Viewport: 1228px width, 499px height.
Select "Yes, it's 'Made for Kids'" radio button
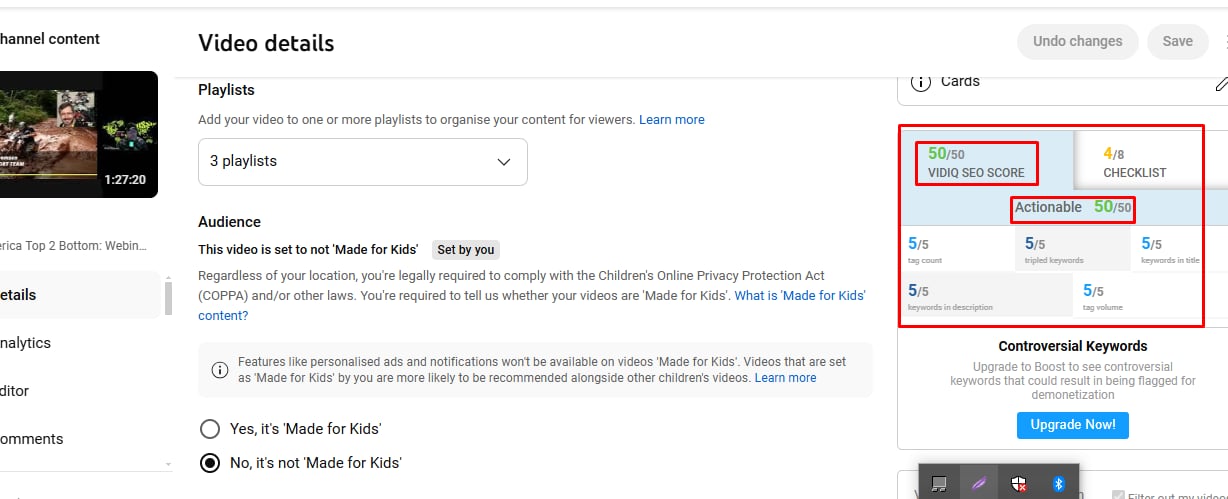[x=210, y=429]
